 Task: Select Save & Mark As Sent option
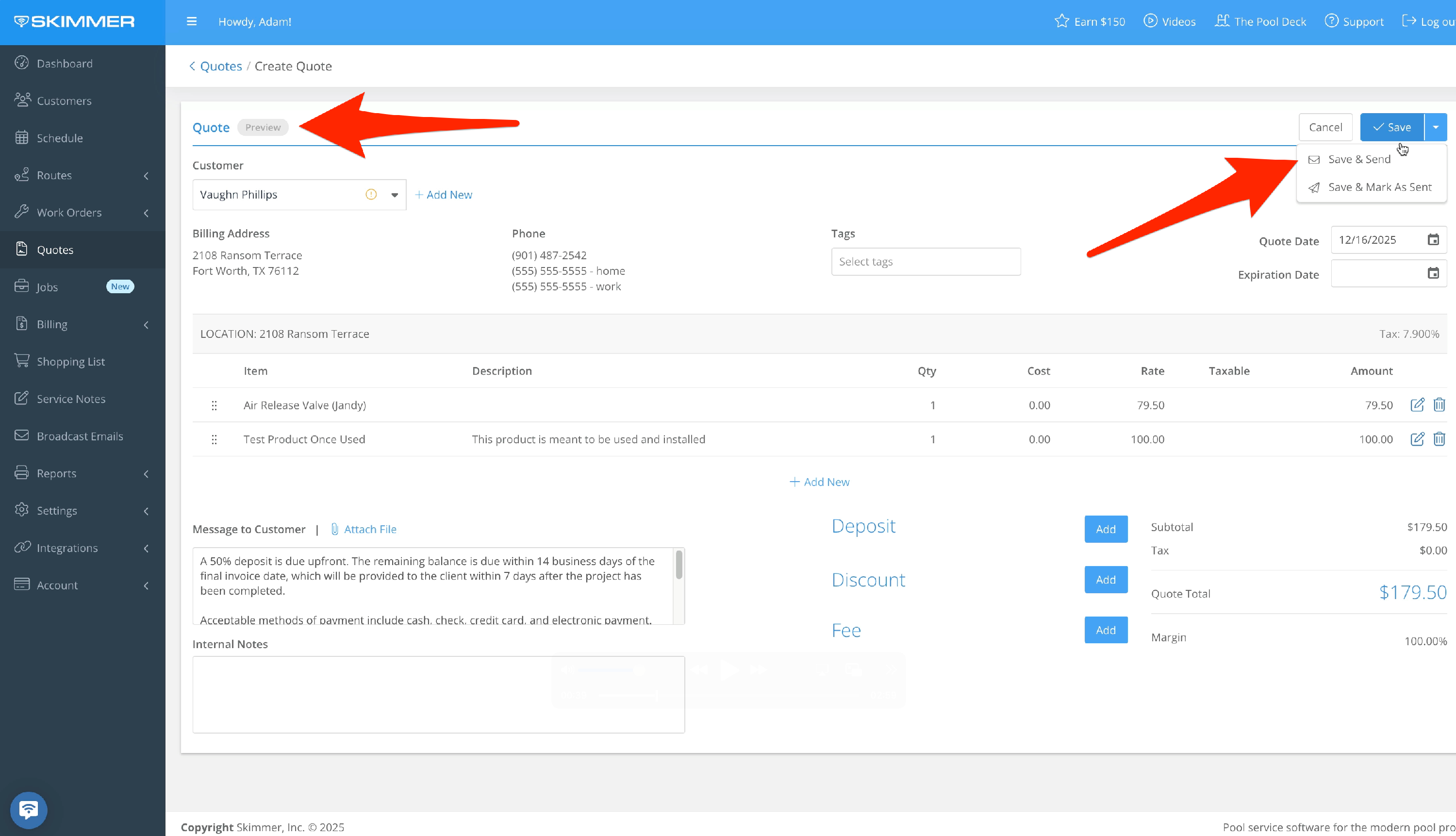coord(1379,187)
